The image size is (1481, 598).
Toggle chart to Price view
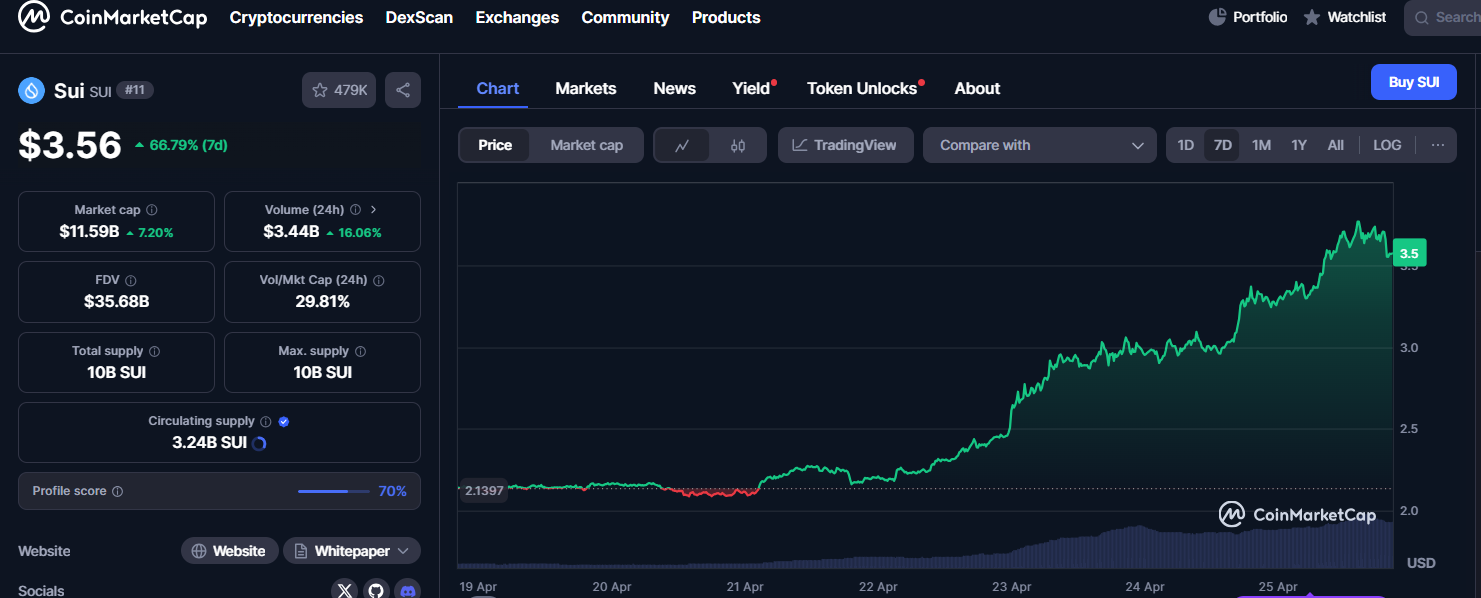pos(495,145)
